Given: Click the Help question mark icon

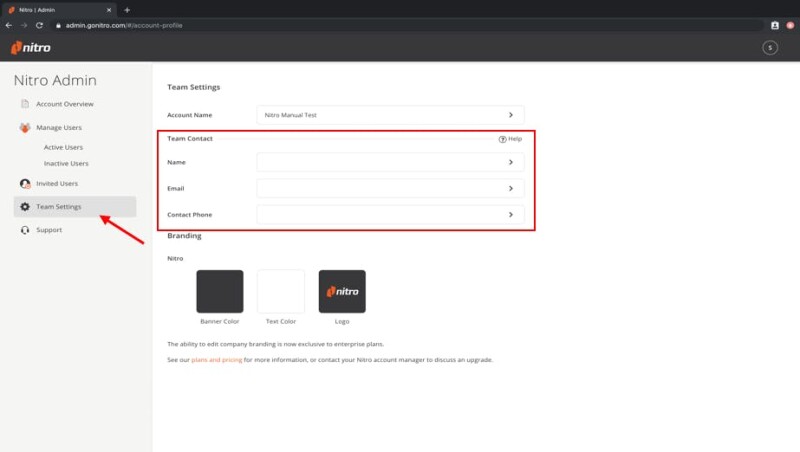Looking at the screenshot, I should click(502, 139).
